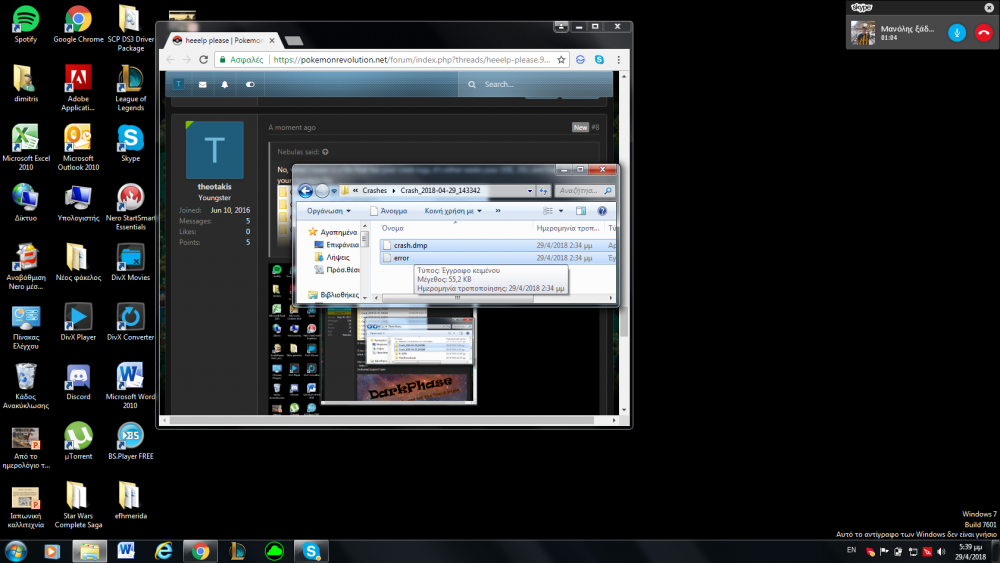The image size is (1000, 563).
Task: Click the Άνοιγμα button in Explorer
Action: tap(388, 211)
